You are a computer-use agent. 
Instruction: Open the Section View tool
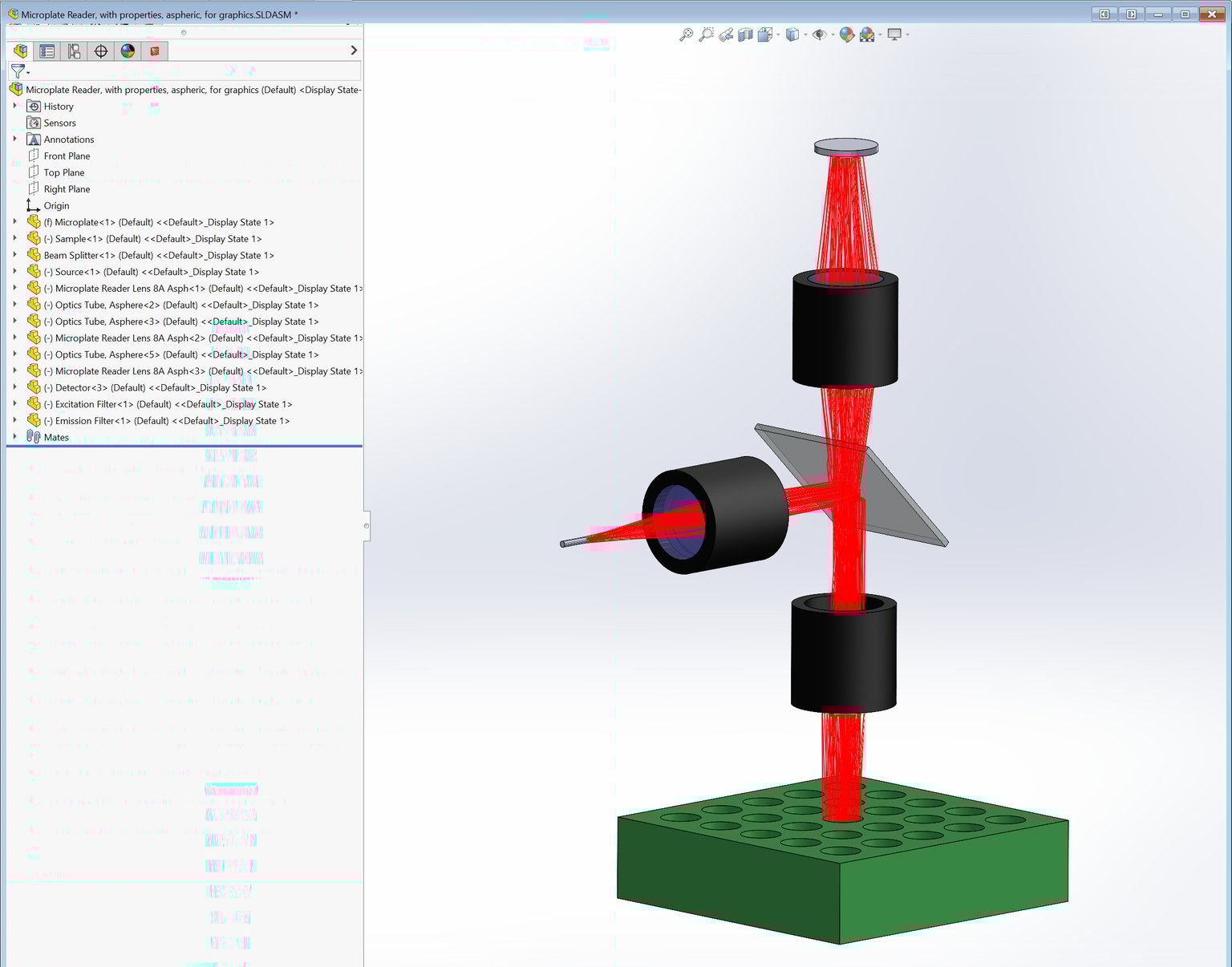tap(745, 34)
